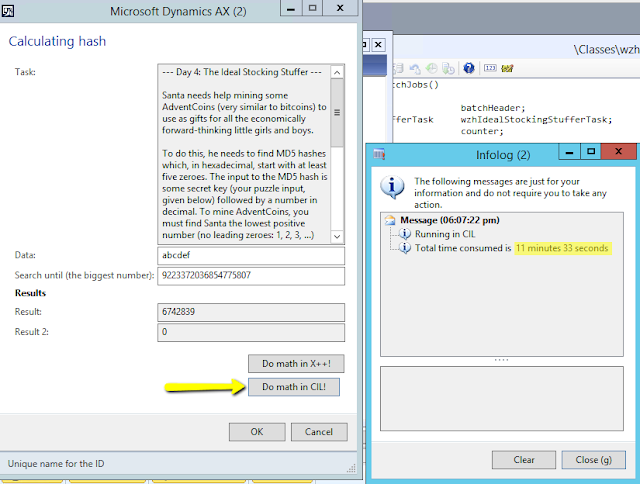Click the 'Calculating hash' heading

[57, 41]
